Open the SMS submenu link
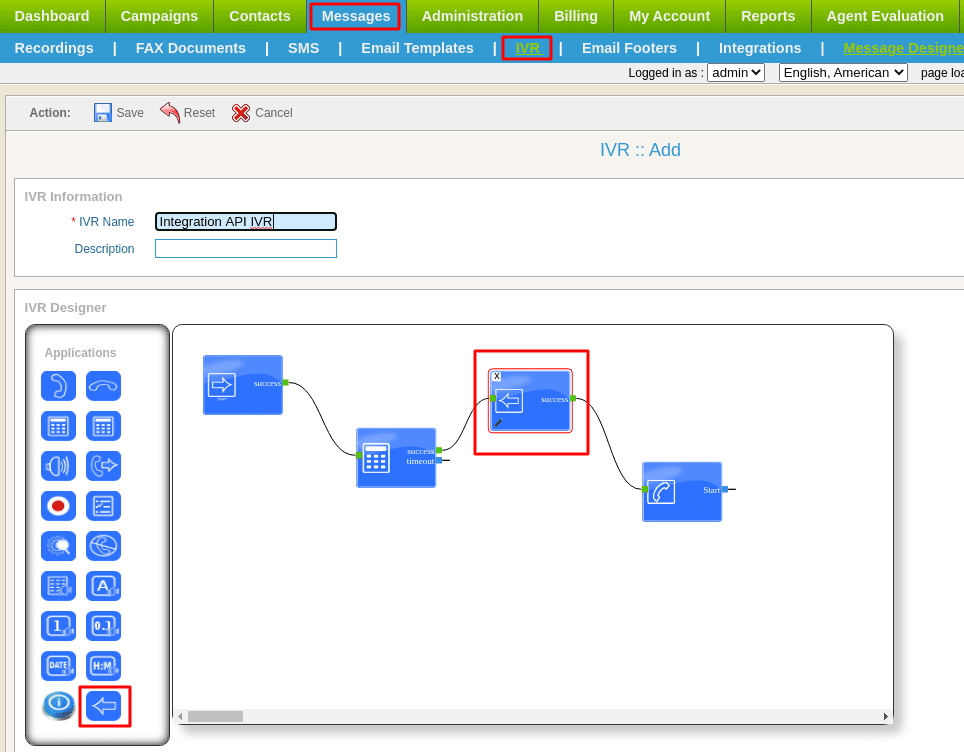The width and height of the screenshot is (964, 752). pos(303,48)
